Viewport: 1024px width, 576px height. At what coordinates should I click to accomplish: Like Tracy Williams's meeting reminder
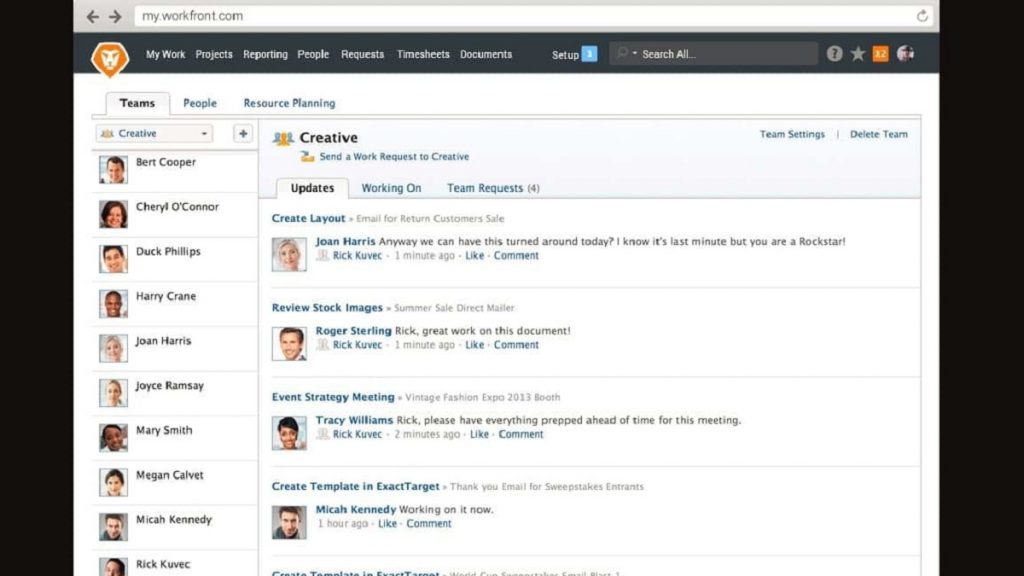(479, 434)
